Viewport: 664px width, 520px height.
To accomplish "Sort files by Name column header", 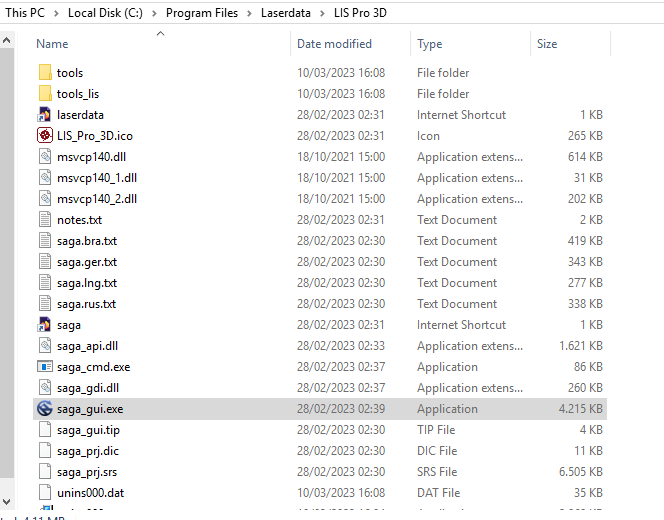I will (x=52, y=44).
